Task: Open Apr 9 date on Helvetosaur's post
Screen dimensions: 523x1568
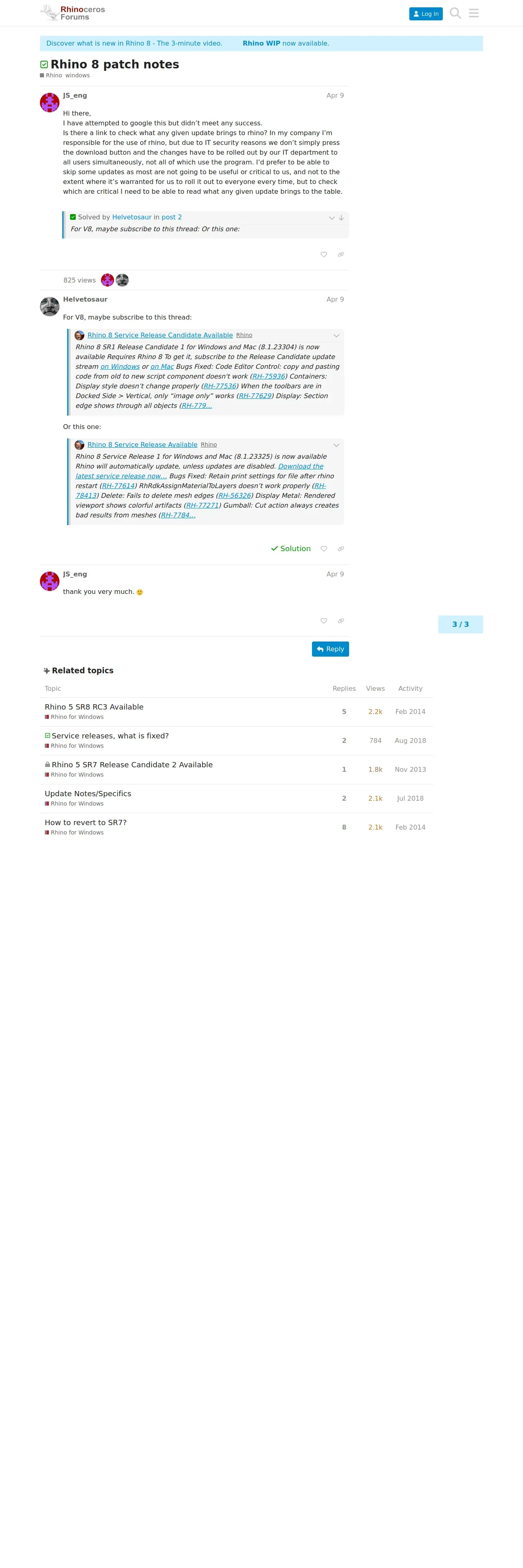Action: point(335,300)
